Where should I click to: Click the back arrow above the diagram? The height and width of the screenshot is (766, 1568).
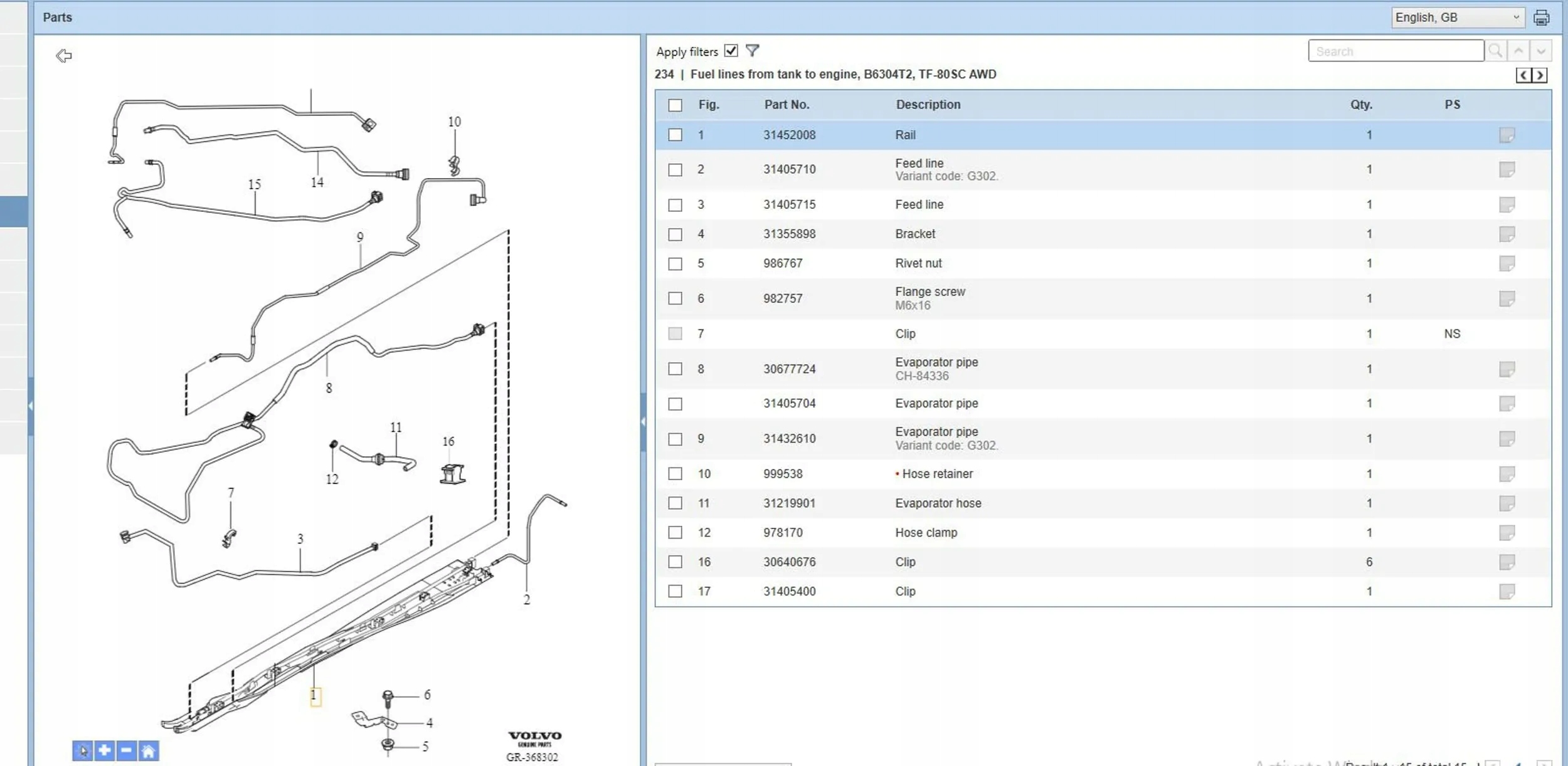click(64, 56)
